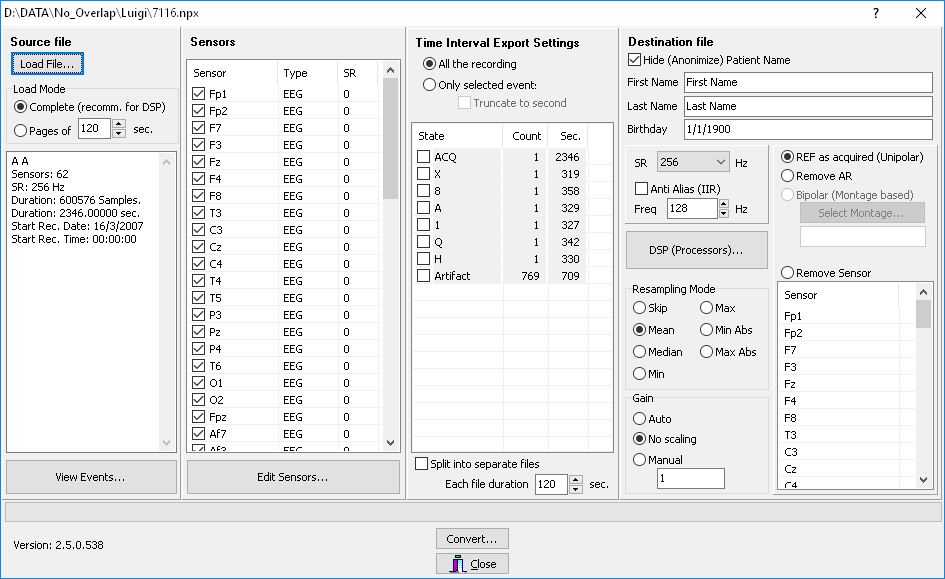This screenshot has width=945, height=579.
Task: Select Manual gain option
Action: 640,460
